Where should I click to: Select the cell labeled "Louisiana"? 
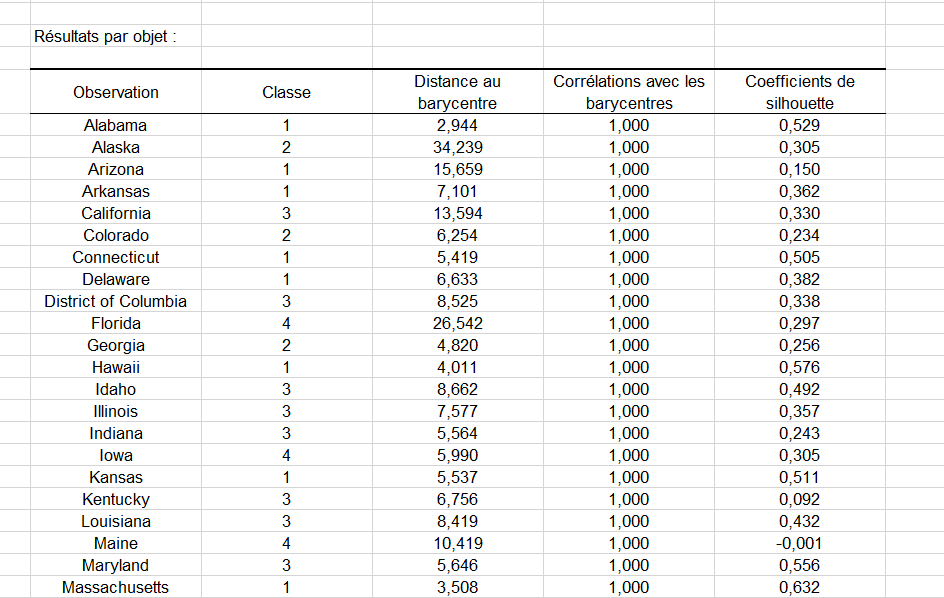coord(115,521)
